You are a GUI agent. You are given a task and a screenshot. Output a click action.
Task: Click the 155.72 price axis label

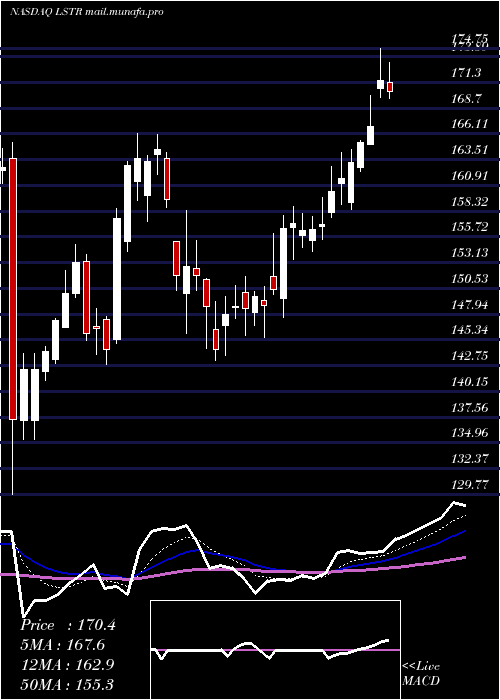pos(469,227)
